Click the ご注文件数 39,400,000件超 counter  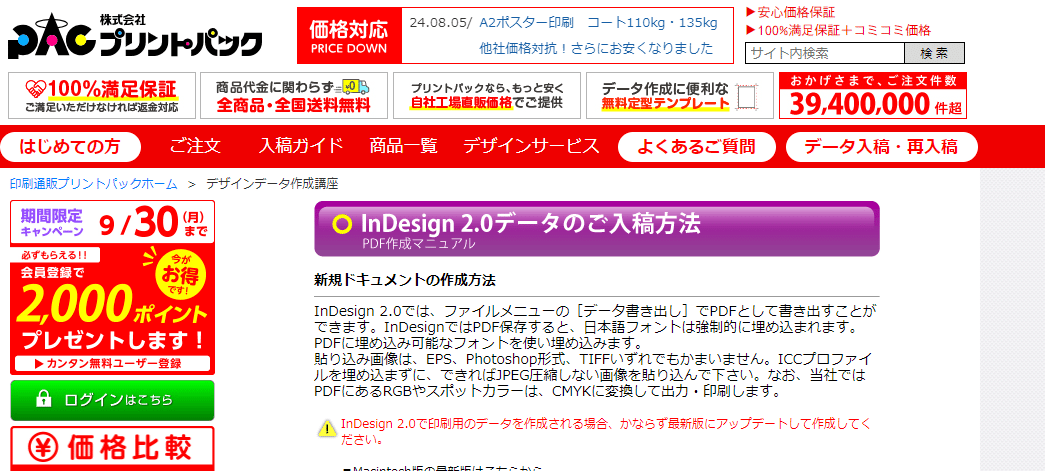pyautogui.click(x=872, y=95)
